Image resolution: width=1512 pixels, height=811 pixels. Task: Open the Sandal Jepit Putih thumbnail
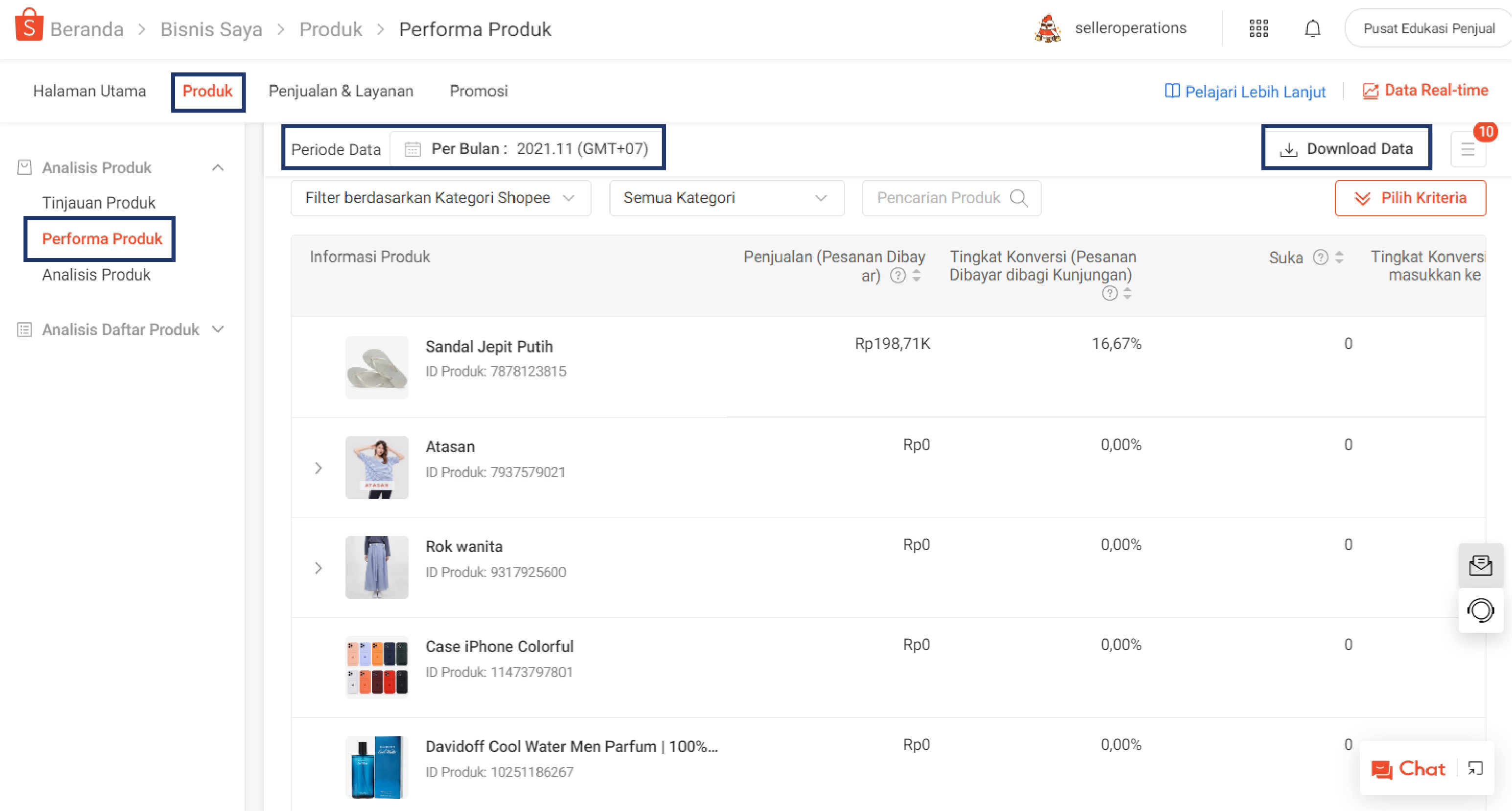click(x=377, y=368)
